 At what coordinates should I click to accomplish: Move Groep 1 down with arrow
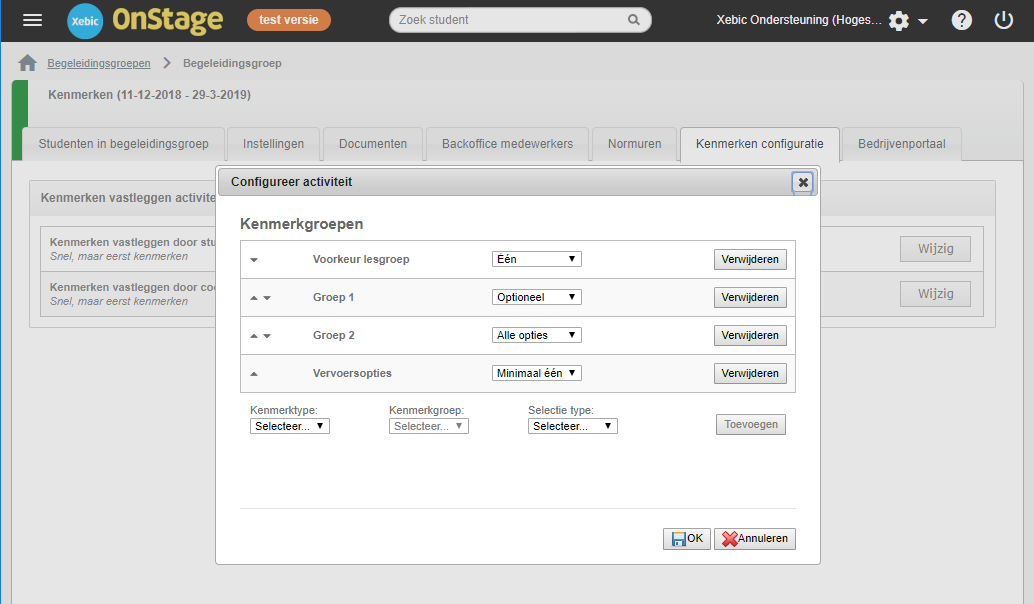click(267, 298)
